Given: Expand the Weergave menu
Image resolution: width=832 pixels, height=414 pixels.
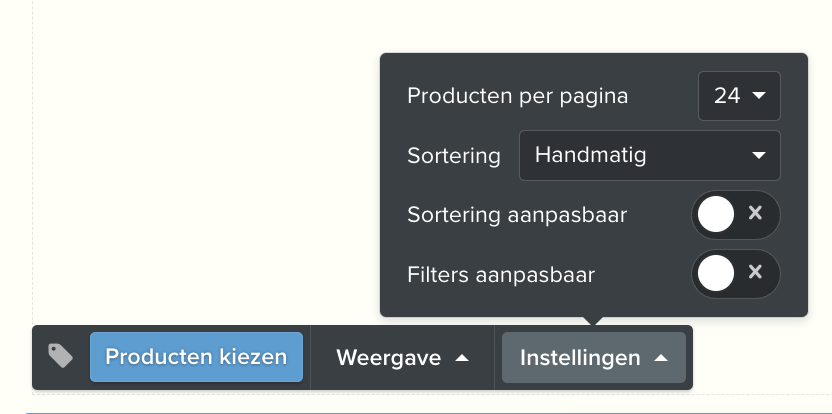Looking at the screenshot, I should click(403, 358).
